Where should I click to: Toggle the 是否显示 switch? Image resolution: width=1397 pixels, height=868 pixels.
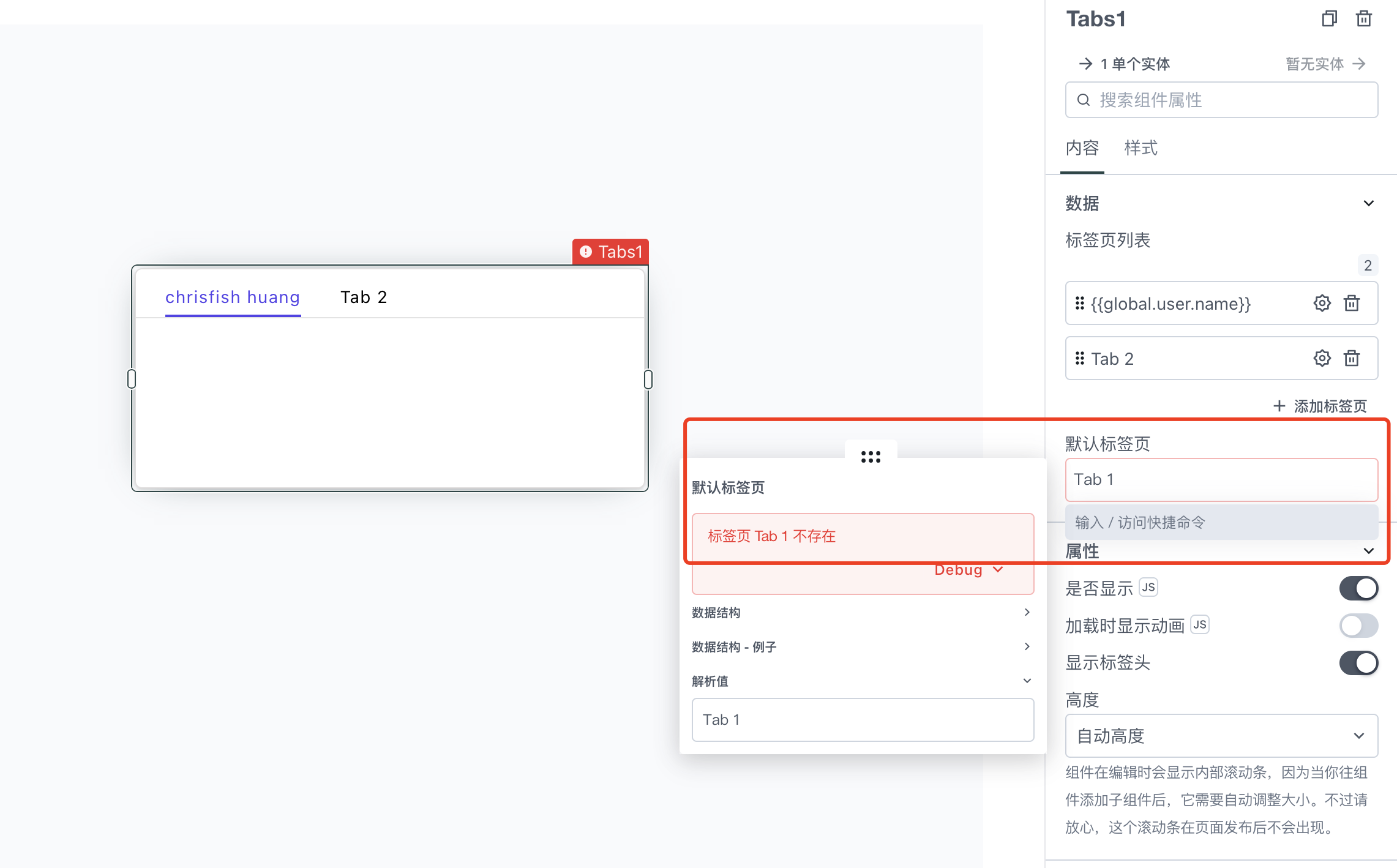[1358, 588]
